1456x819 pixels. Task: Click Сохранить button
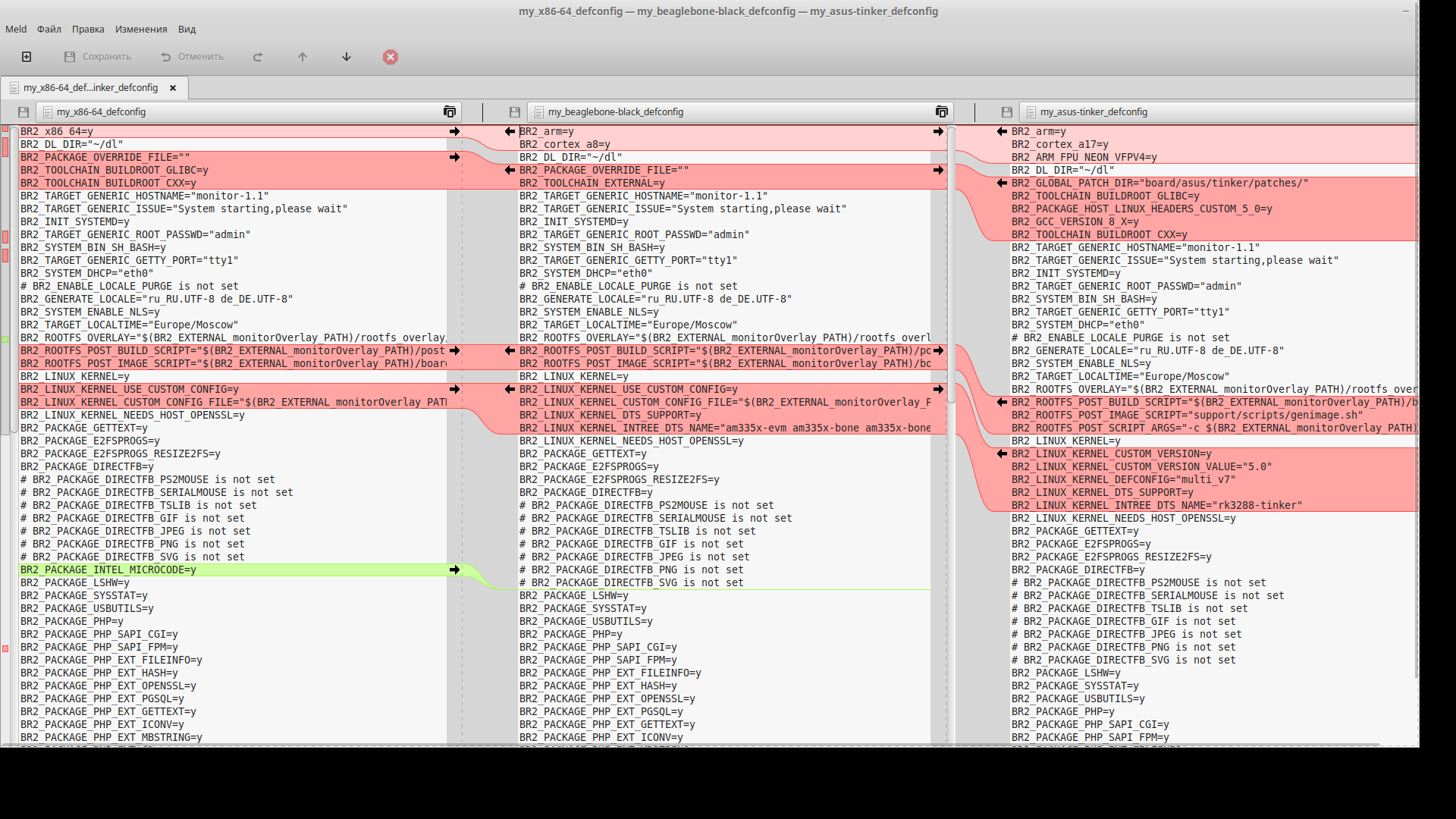tap(98, 57)
